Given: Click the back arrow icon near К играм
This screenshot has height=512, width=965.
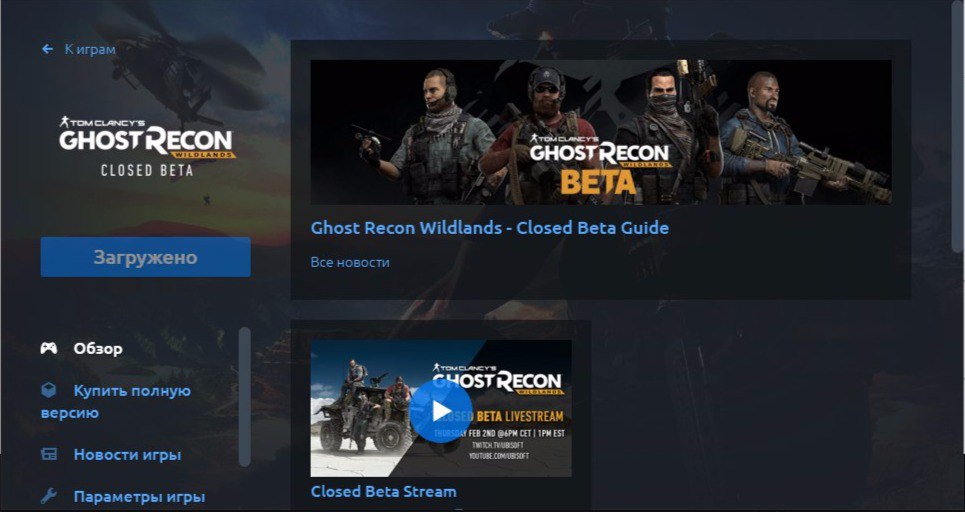Looking at the screenshot, I should click(x=47, y=49).
